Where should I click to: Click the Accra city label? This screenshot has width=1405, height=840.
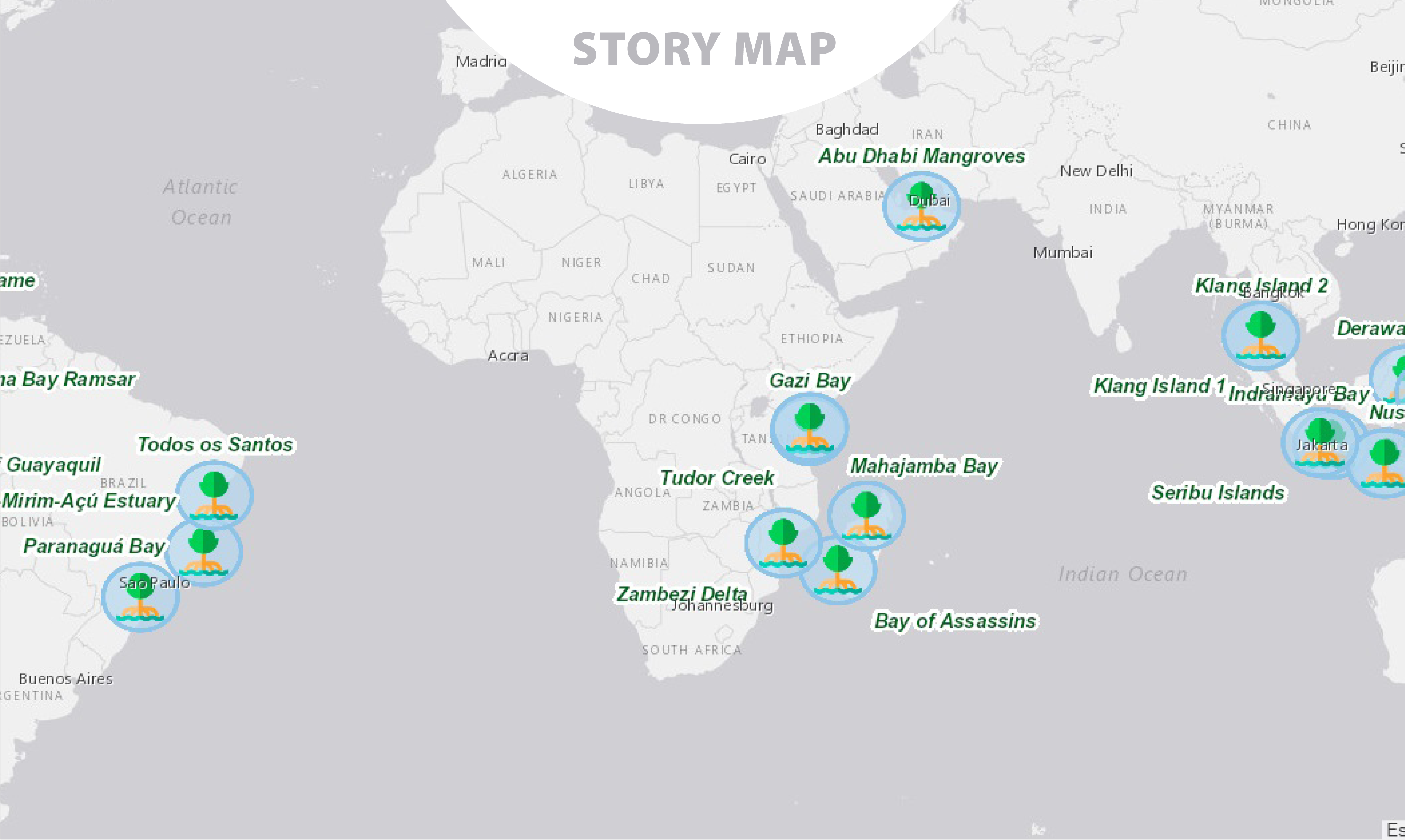click(508, 356)
